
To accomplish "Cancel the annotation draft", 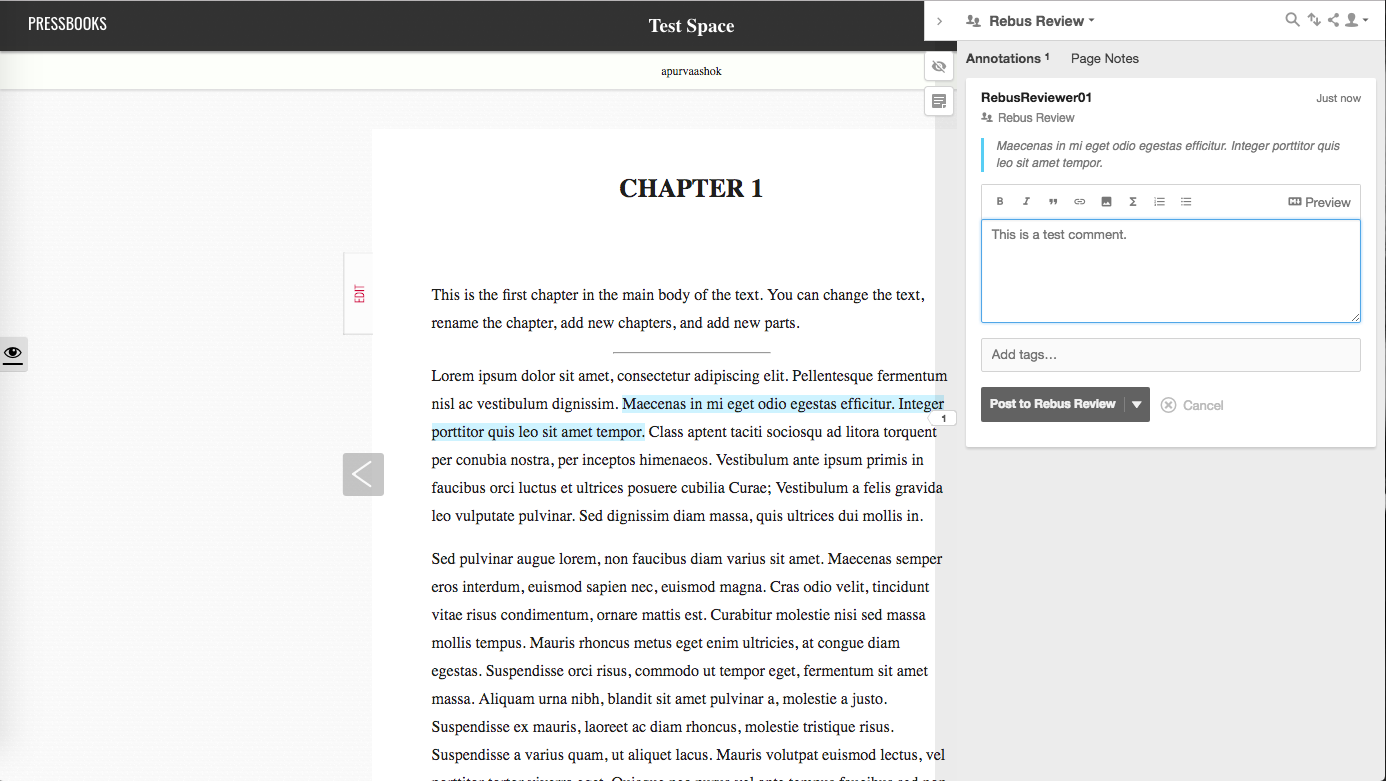I will (x=1192, y=405).
